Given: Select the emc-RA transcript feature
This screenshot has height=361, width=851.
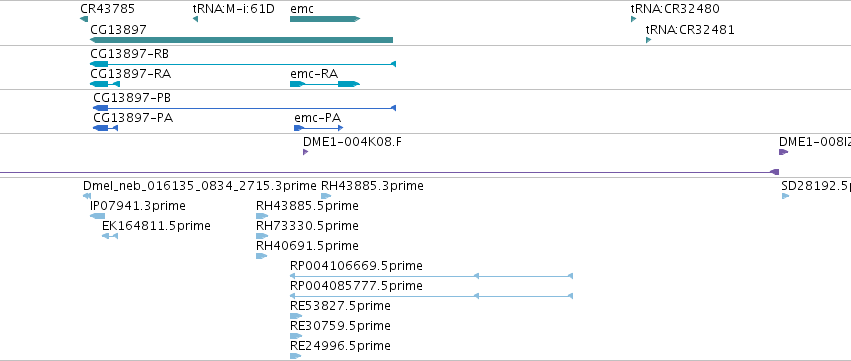Looking at the screenshot, I should pyautogui.click(x=325, y=84).
